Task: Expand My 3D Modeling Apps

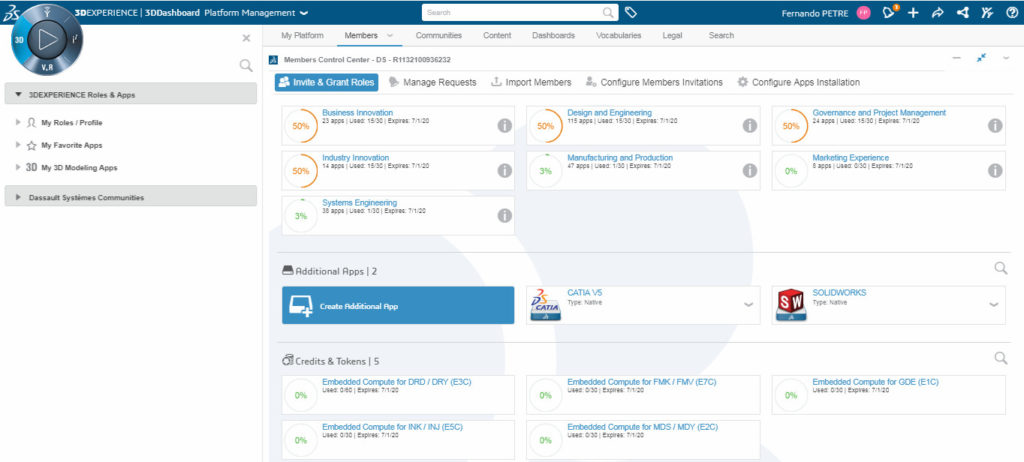Action: (x=18, y=167)
